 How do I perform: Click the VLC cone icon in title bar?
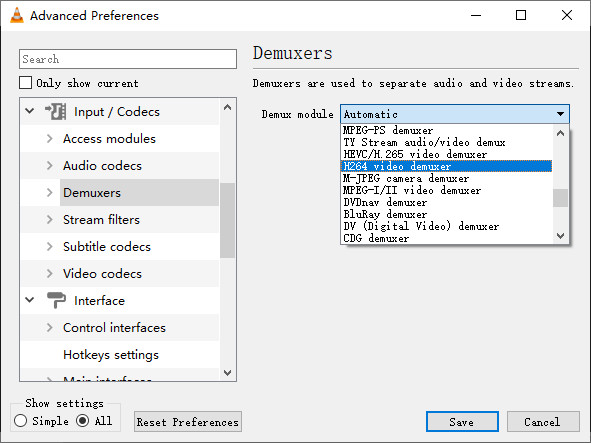(x=17, y=15)
